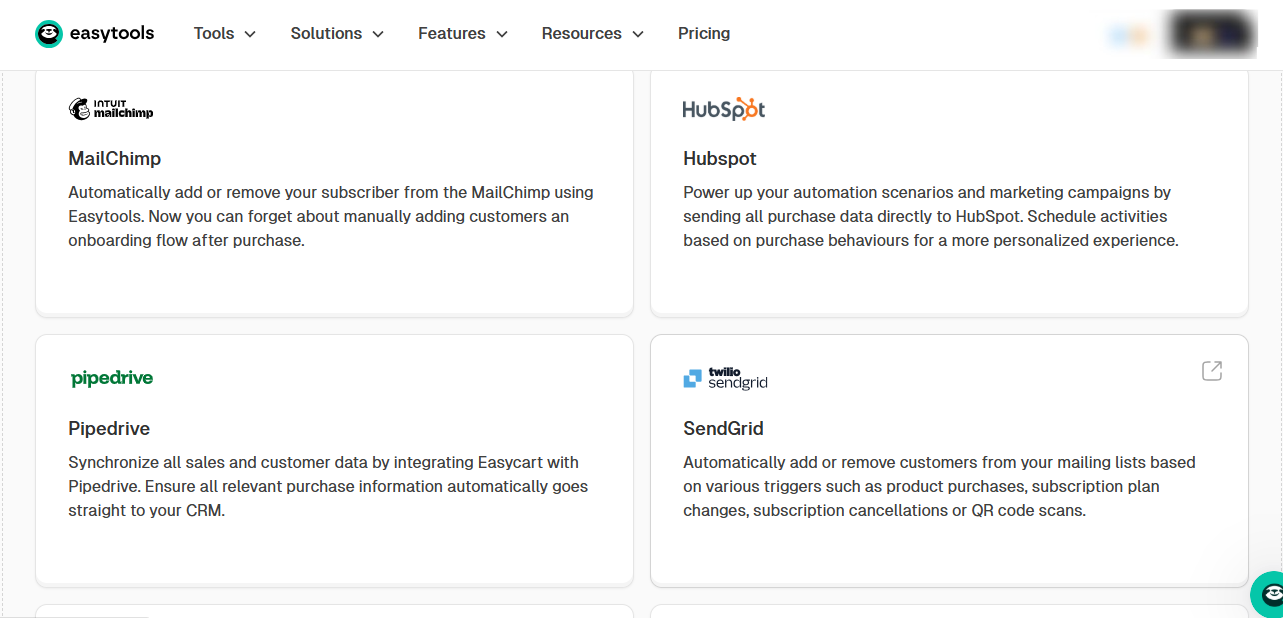
Task: Select Pricing in the navigation bar
Action: click(x=704, y=33)
